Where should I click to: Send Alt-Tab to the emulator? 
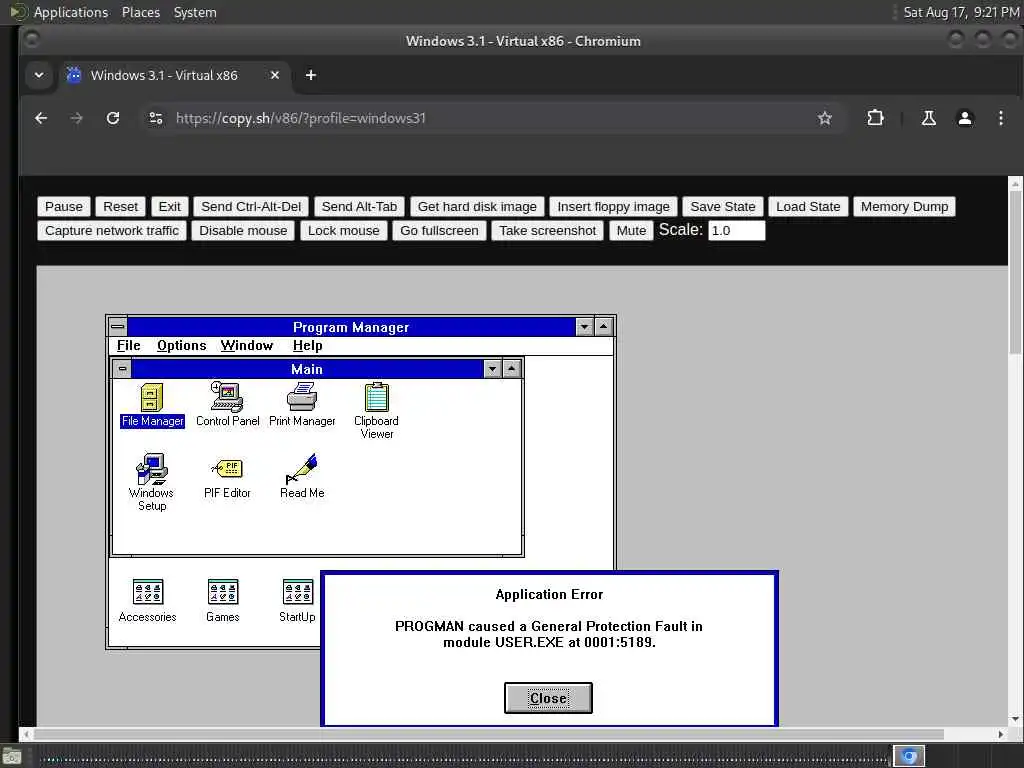[359, 206]
